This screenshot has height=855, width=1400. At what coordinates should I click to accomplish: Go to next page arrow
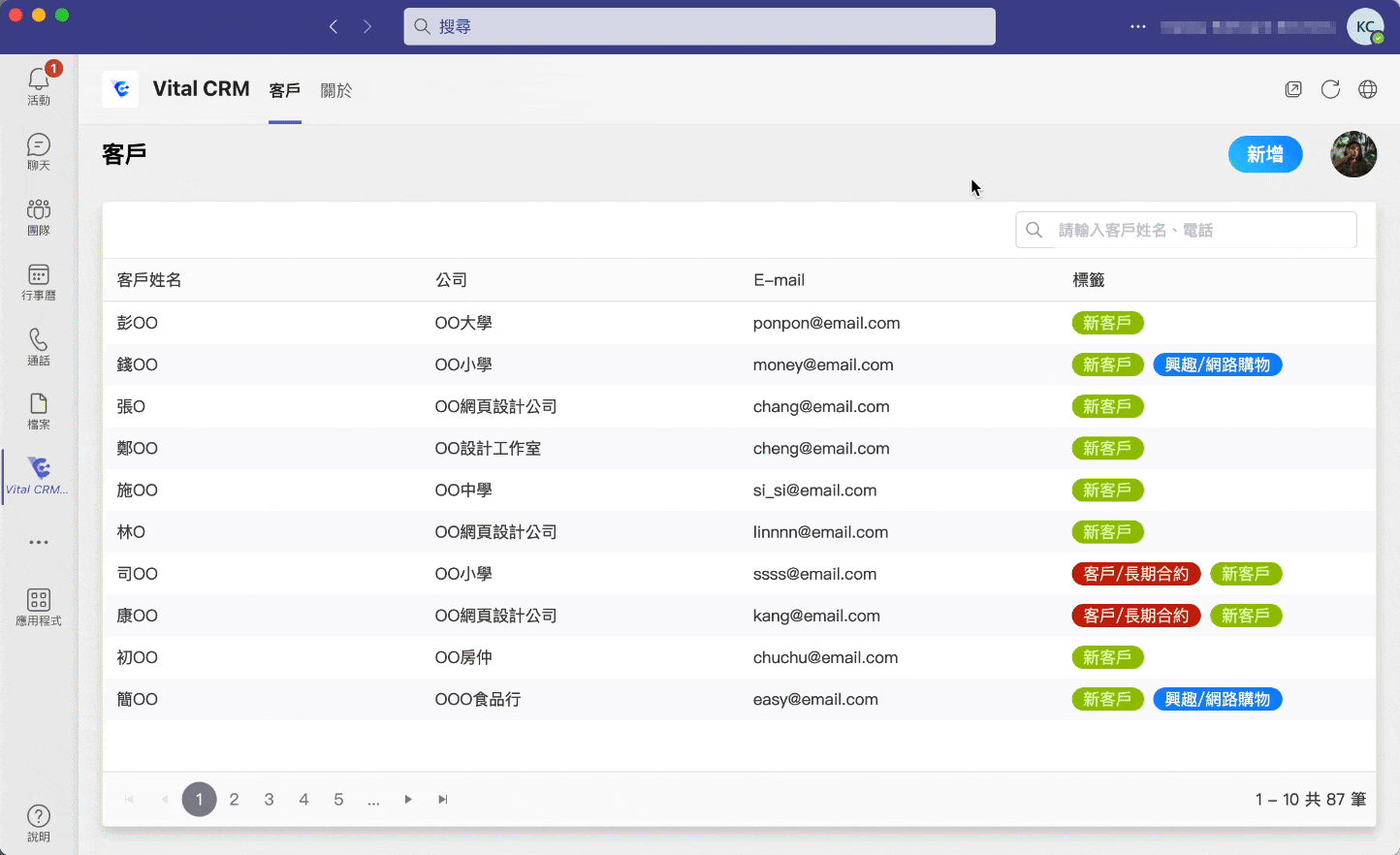coord(408,800)
